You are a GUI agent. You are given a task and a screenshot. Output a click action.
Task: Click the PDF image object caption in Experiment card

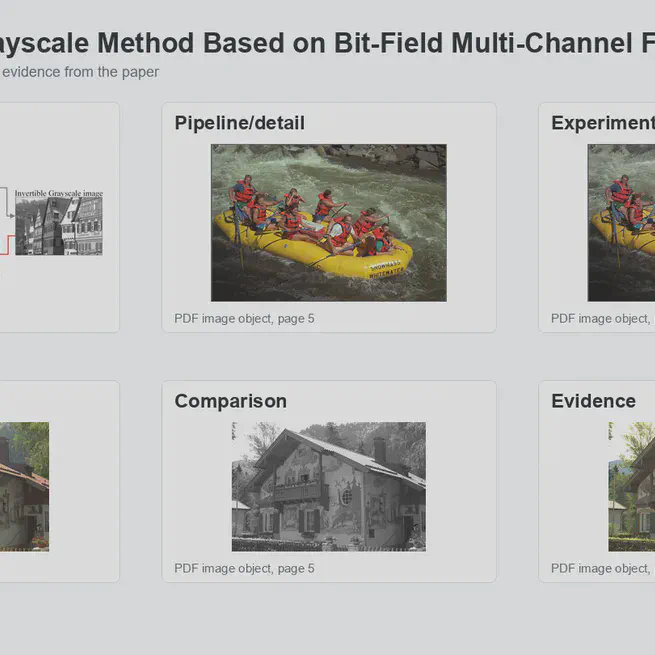pyautogui.click(x=603, y=319)
